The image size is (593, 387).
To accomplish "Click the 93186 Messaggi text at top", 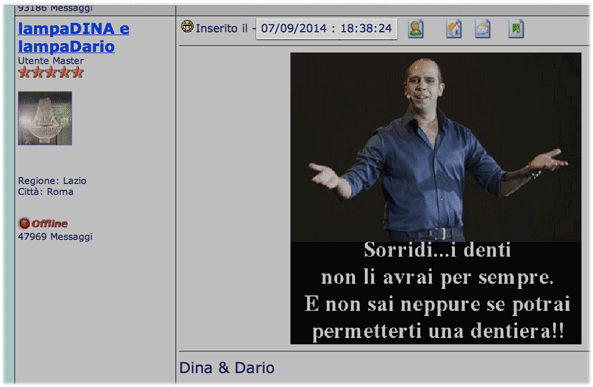I will coord(55,8).
